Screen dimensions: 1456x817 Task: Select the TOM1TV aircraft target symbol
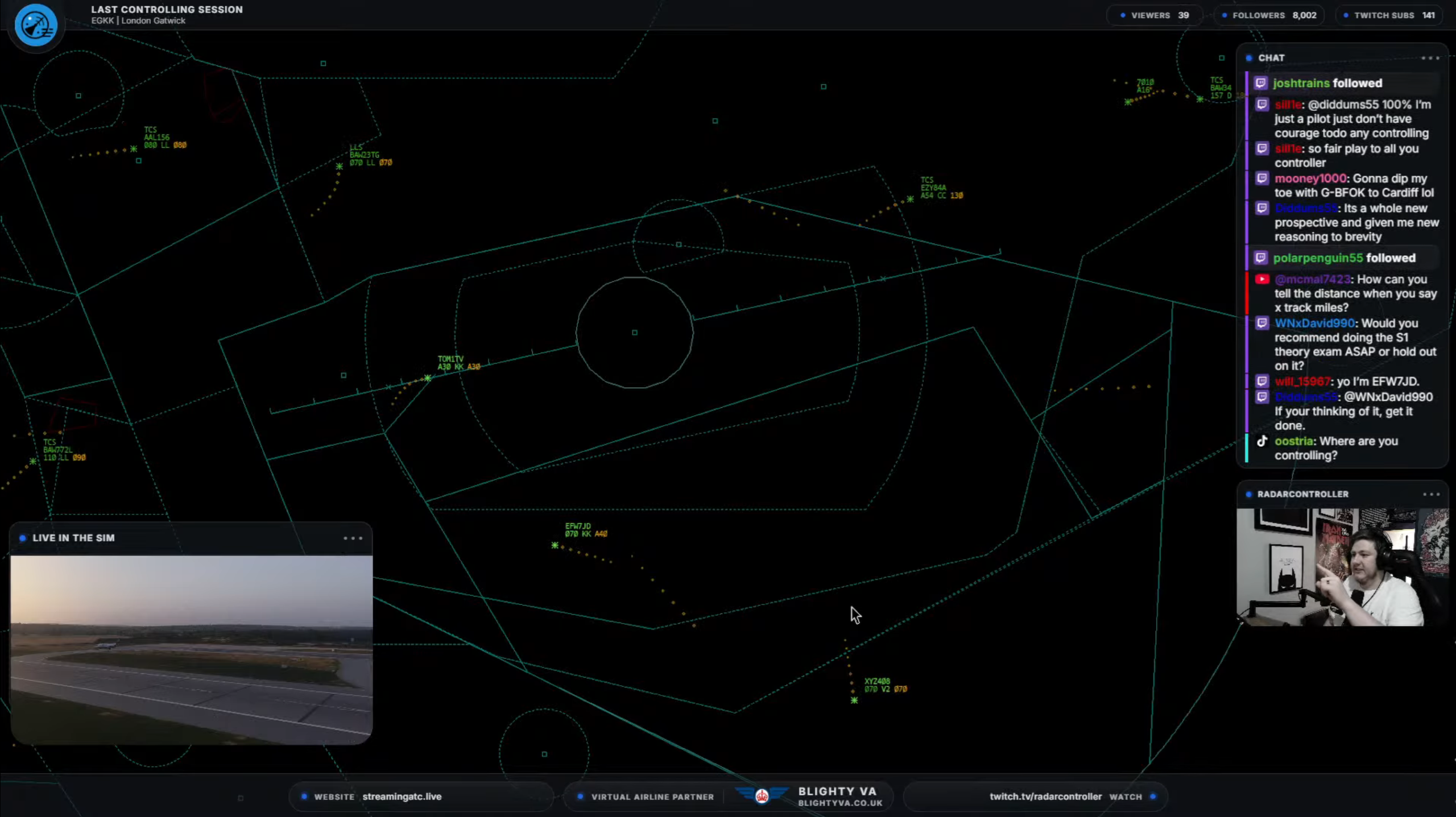tap(428, 378)
